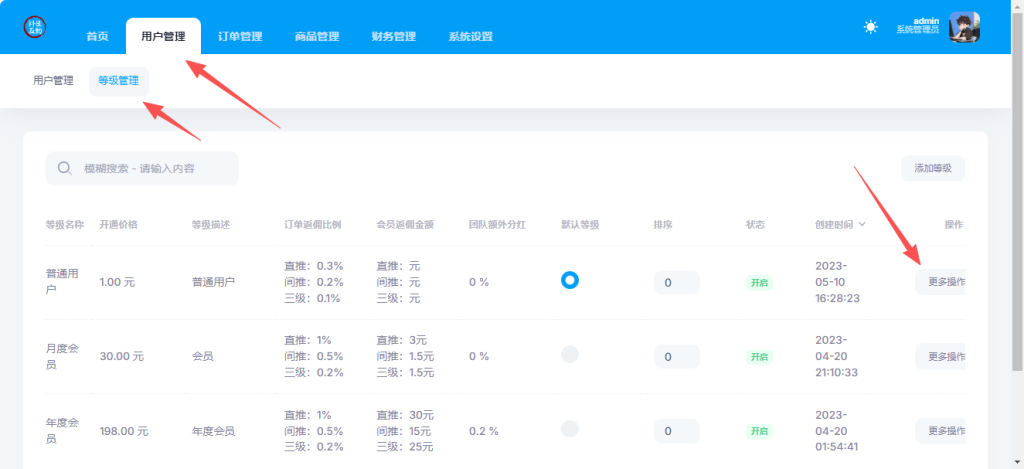1024x469 pixels.
Task: Select the 用户管理 top tab
Action: coord(163,37)
